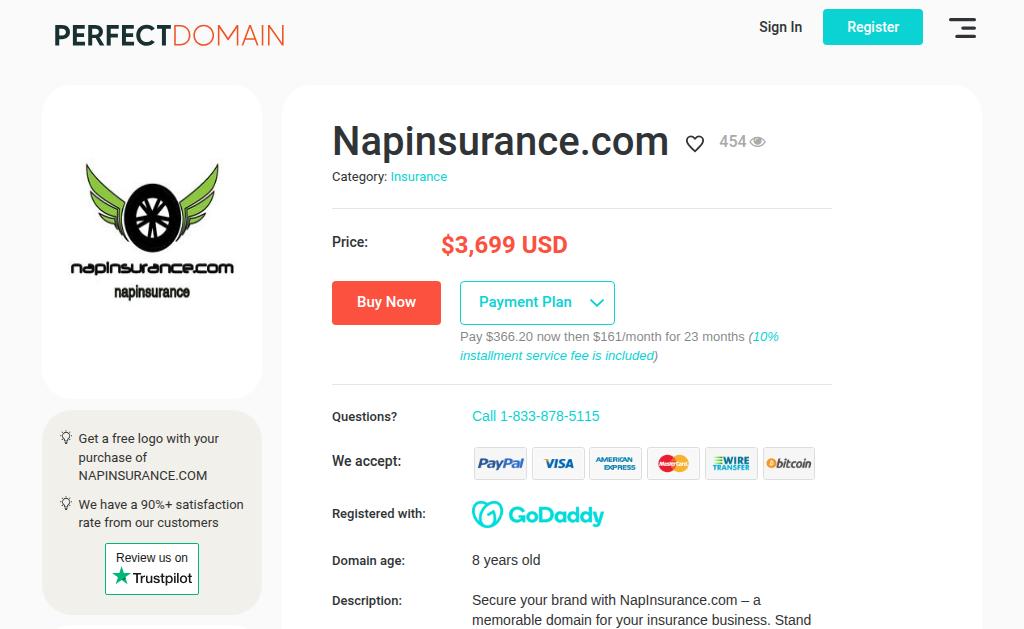Image resolution: width=1024 pixels, height=629 pixels.
Task: Expand the Payment Plan dropdown
Action: 537,302
